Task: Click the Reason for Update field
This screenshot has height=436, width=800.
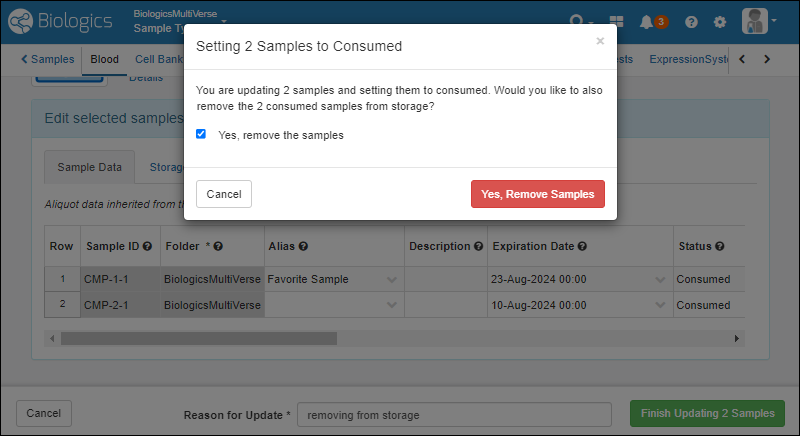Action: pyautogui.click(x=455, y=414)
